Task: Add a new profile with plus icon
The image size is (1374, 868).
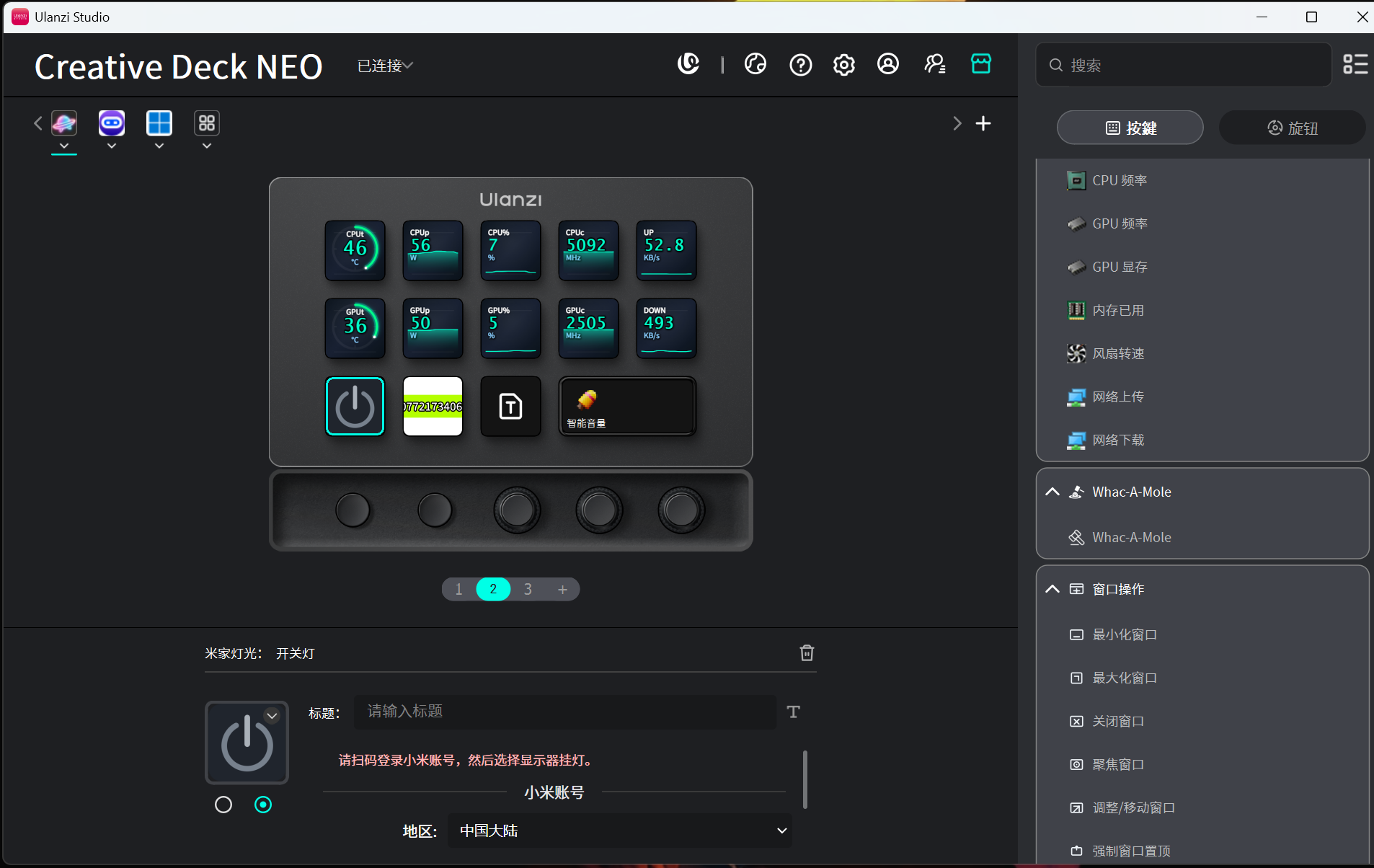Action: [983, 123]
